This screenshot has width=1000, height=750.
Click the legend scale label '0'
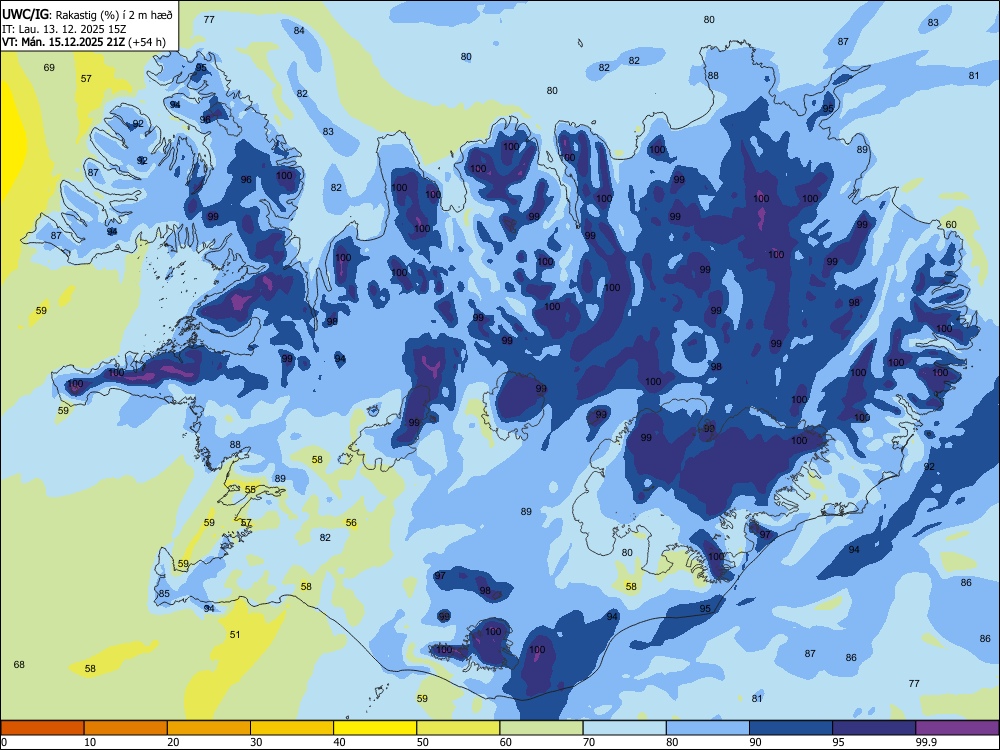pyautogui.click(x=4, y=742)
